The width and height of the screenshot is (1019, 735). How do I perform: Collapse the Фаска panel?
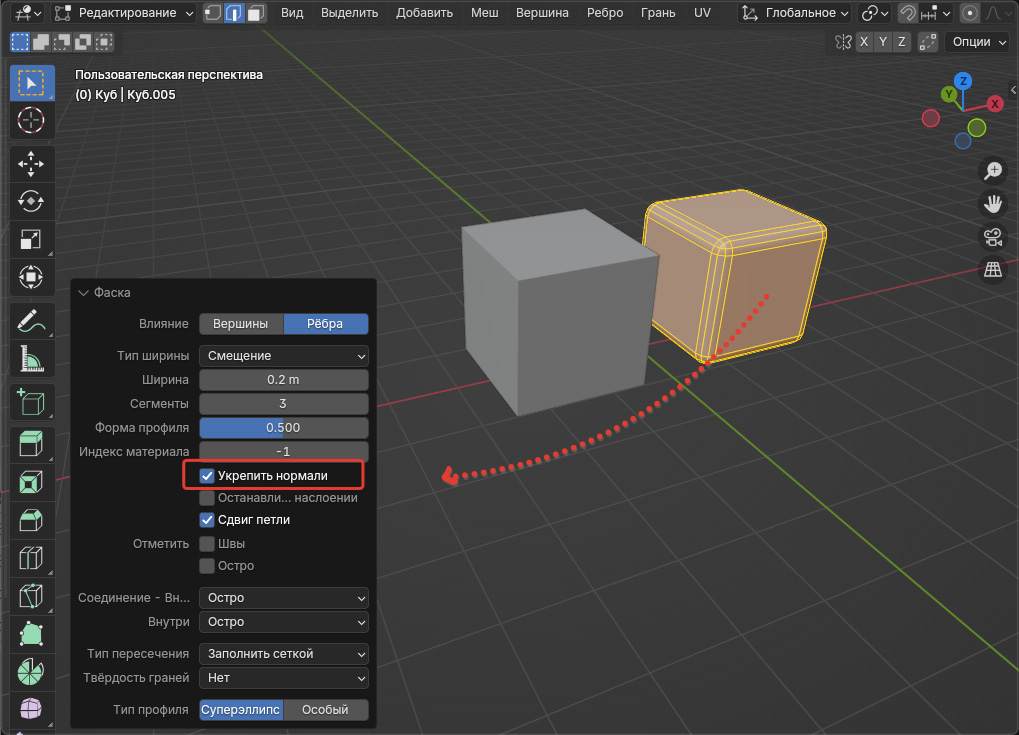(83, 292)
